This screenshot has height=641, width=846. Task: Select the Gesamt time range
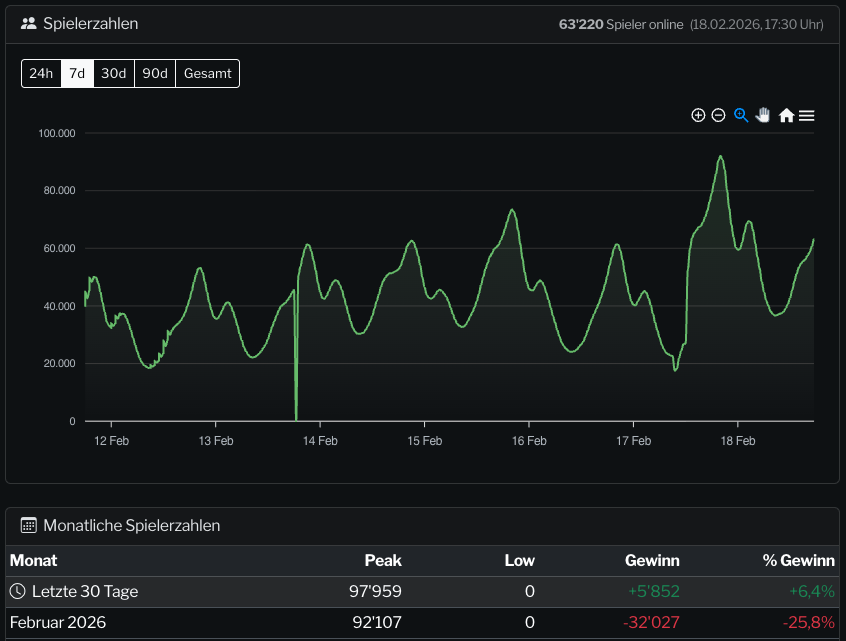coord(207,73)
